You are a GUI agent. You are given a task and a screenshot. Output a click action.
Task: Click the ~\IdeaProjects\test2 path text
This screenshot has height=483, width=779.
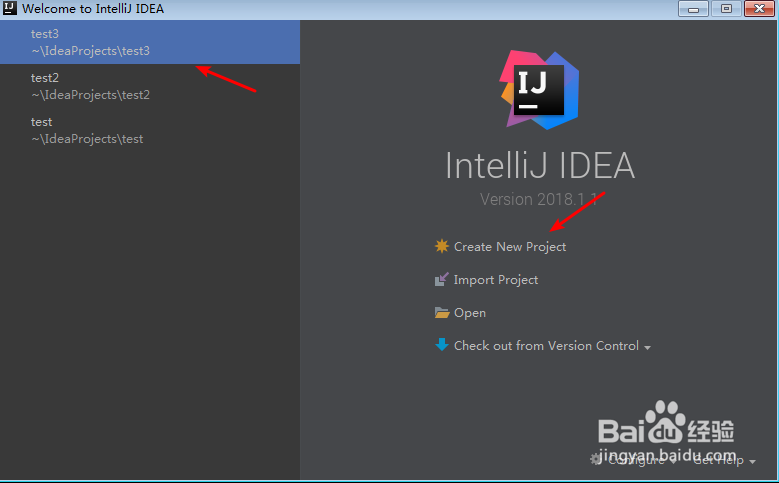(x=90, y=95)
